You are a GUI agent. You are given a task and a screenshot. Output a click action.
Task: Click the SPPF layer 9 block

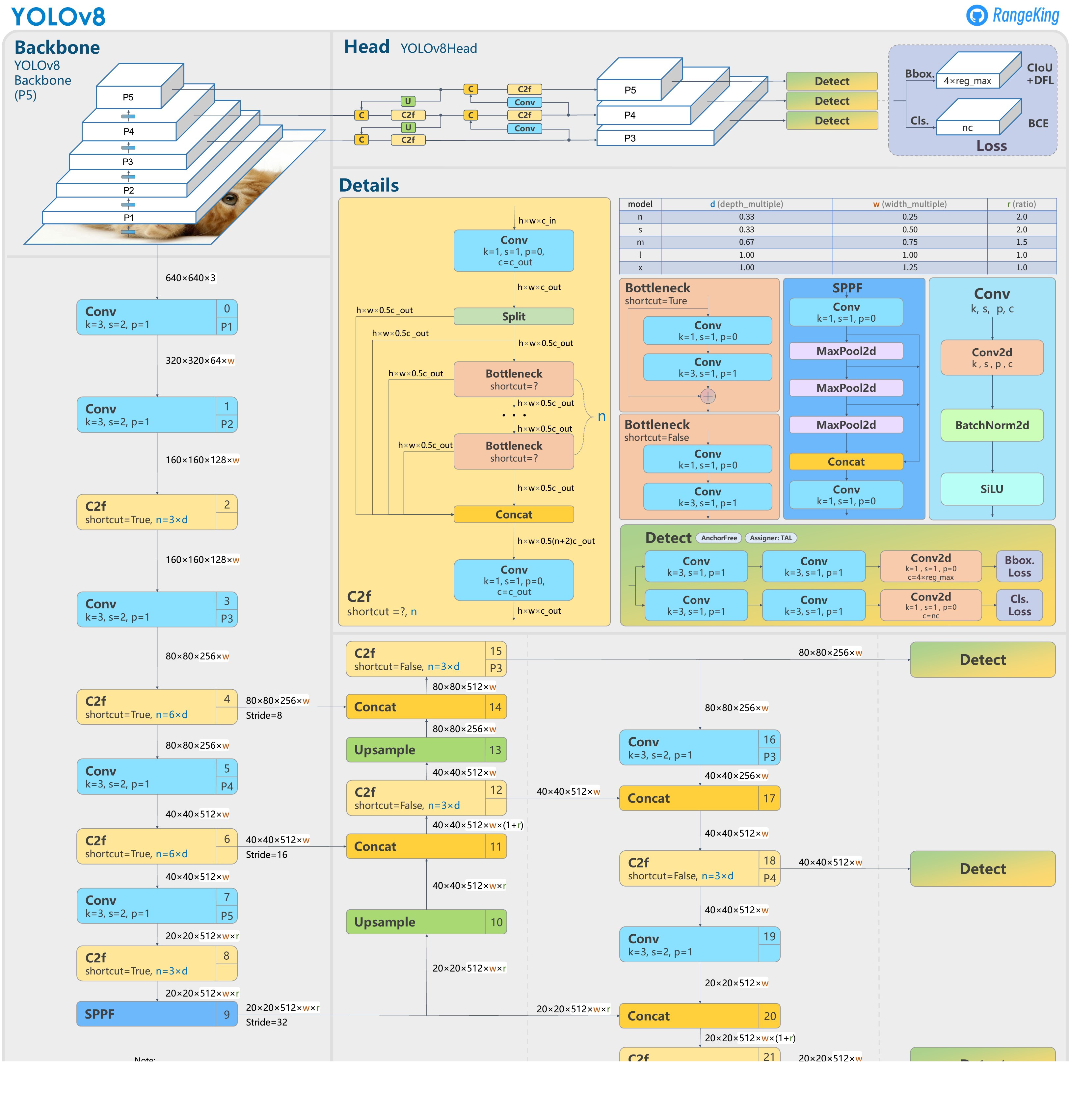point(157,1014)
